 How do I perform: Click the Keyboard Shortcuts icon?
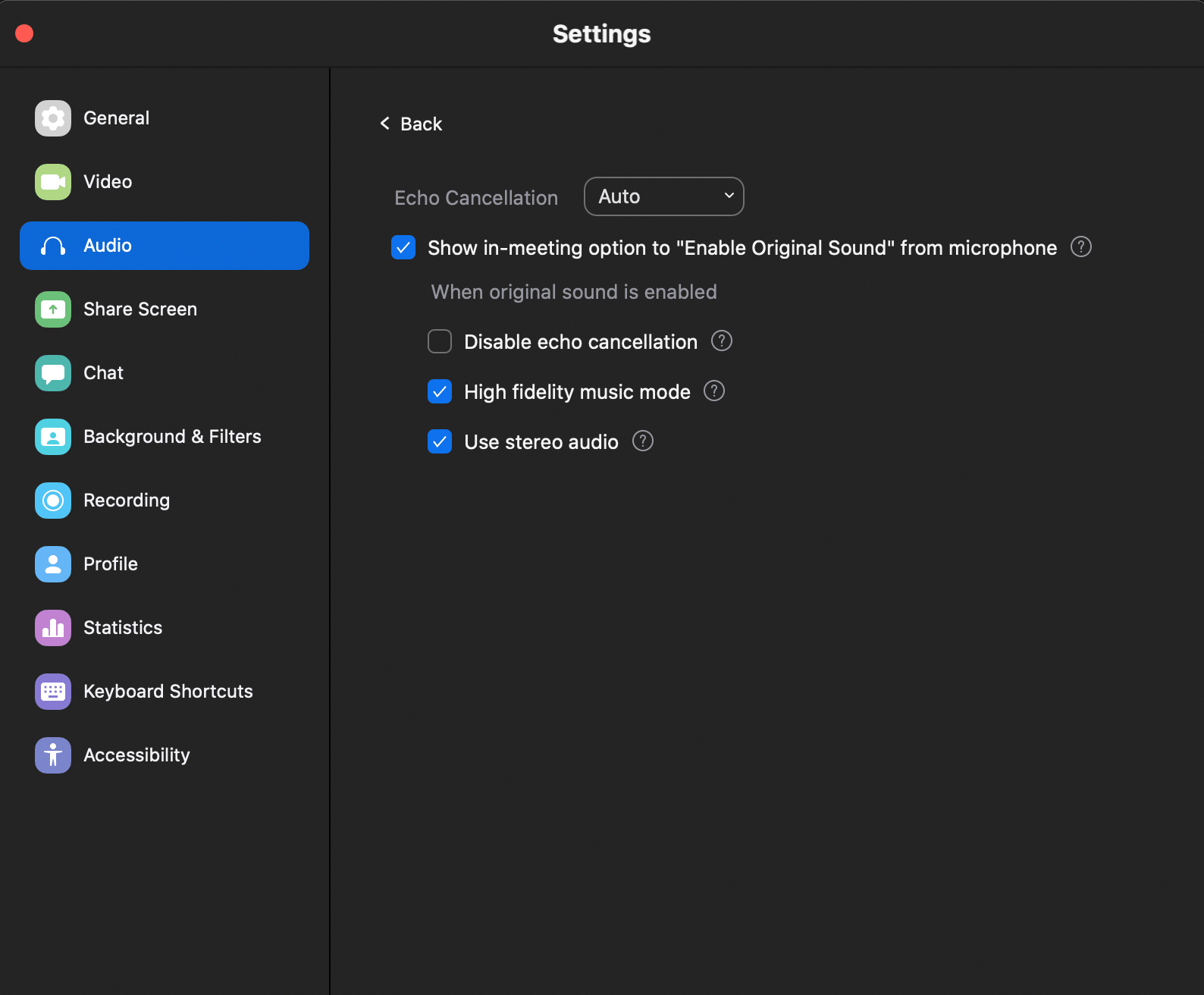(x=53, y=692)
